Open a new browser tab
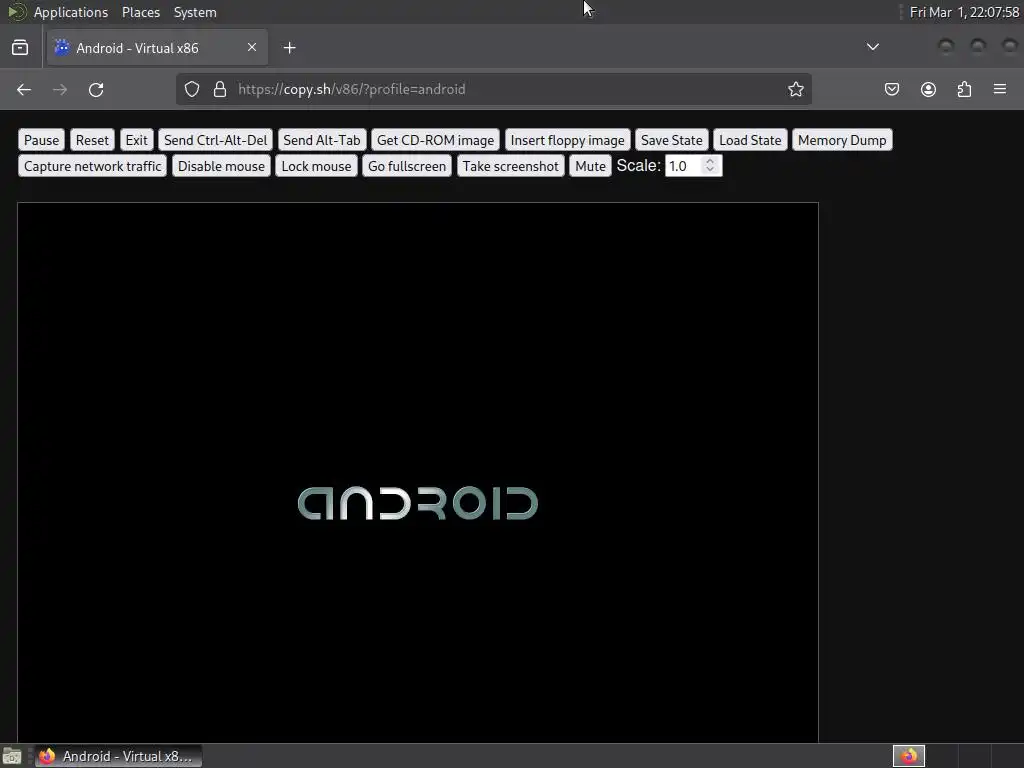 point(289,48)
